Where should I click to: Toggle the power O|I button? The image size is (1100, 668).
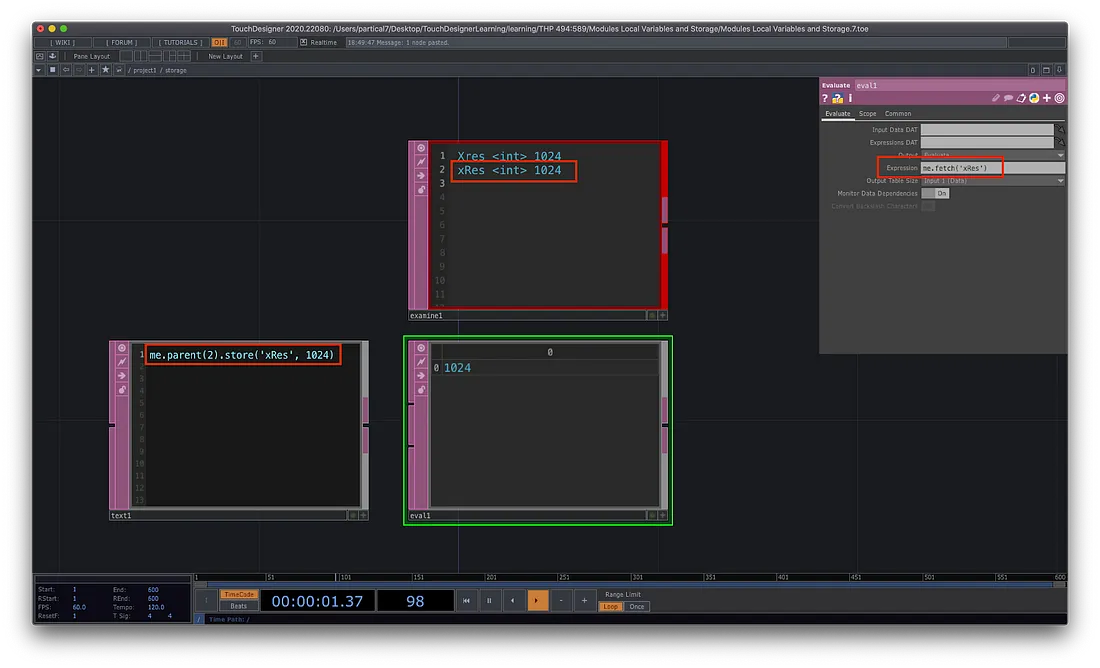tap(219, 42)
